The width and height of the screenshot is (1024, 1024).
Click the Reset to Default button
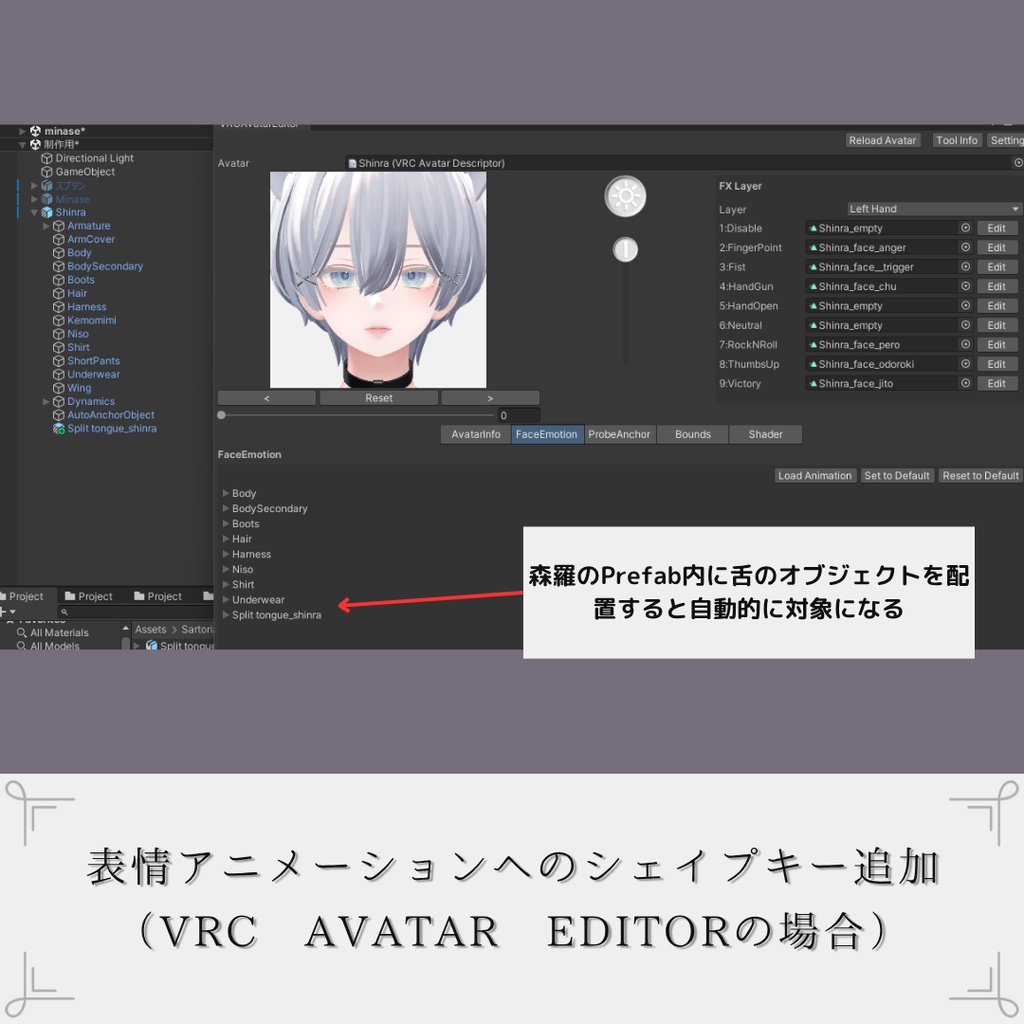pos(980,475)
